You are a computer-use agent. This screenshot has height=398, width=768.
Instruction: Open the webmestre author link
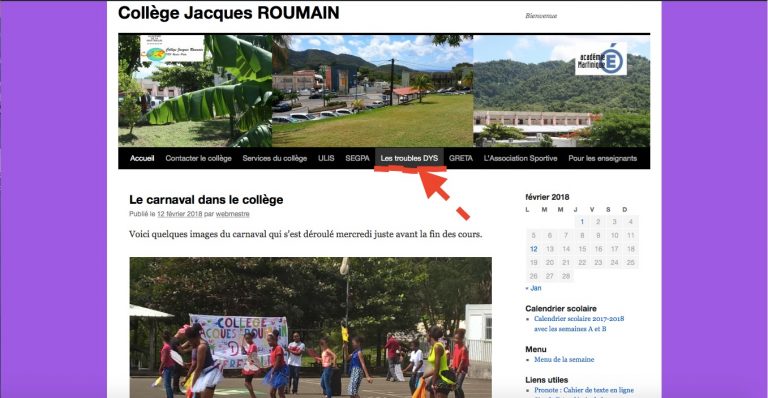(x=233, y=214)
